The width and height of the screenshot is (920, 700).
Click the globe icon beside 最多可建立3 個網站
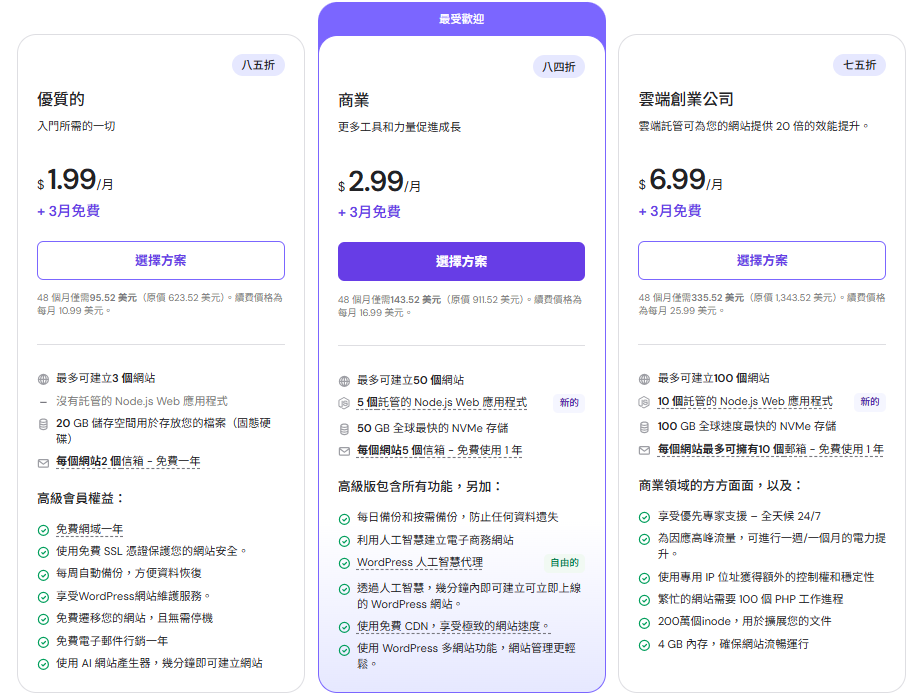click(43, 379)
